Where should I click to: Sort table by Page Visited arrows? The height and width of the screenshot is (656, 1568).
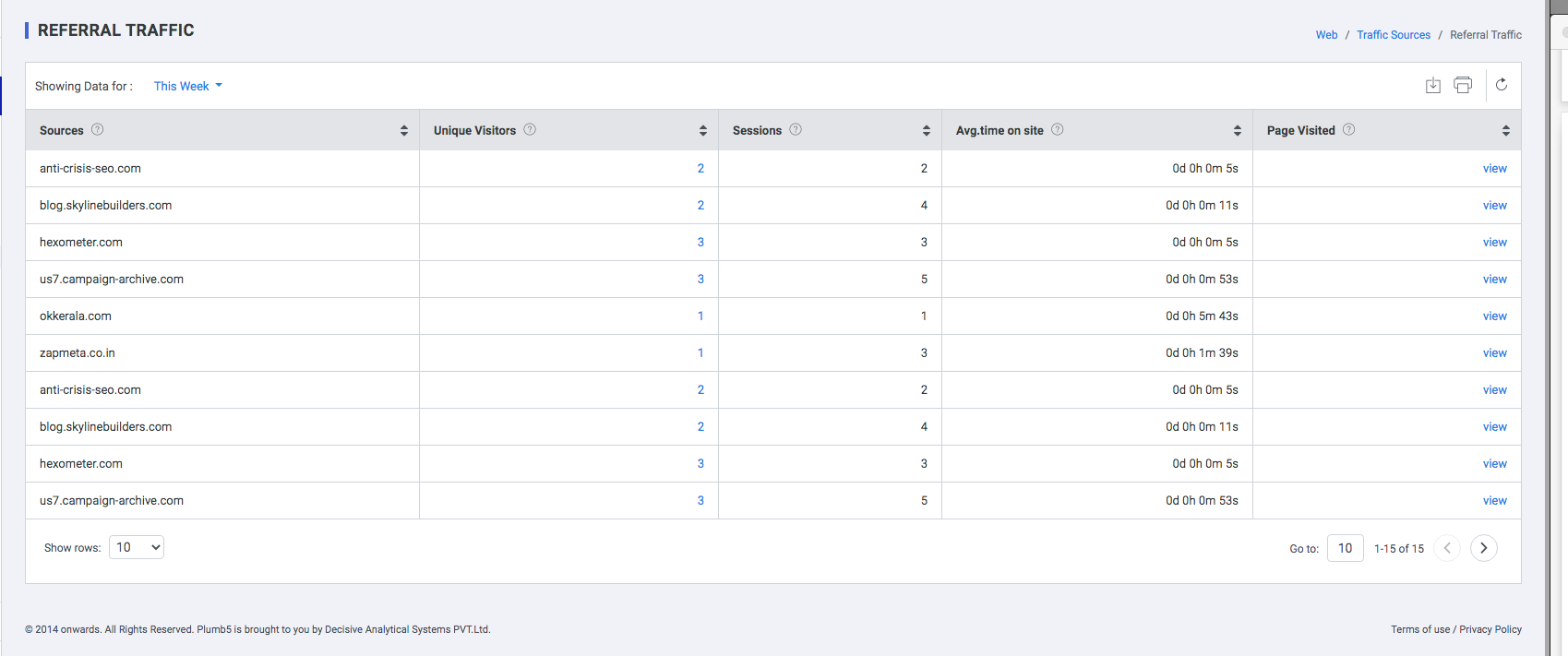point(1506,131)
